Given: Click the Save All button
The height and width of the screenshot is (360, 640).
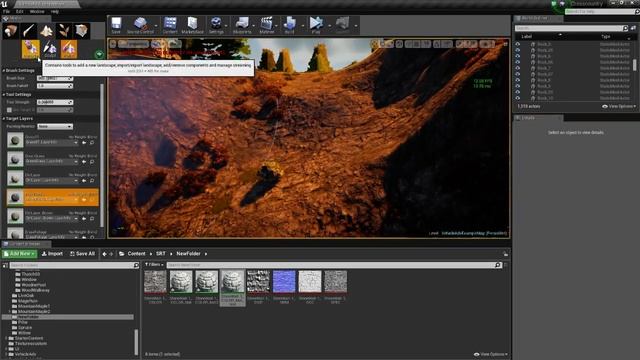Looking at the screenshot, I should pyautogui.click(x=82, y=254).
